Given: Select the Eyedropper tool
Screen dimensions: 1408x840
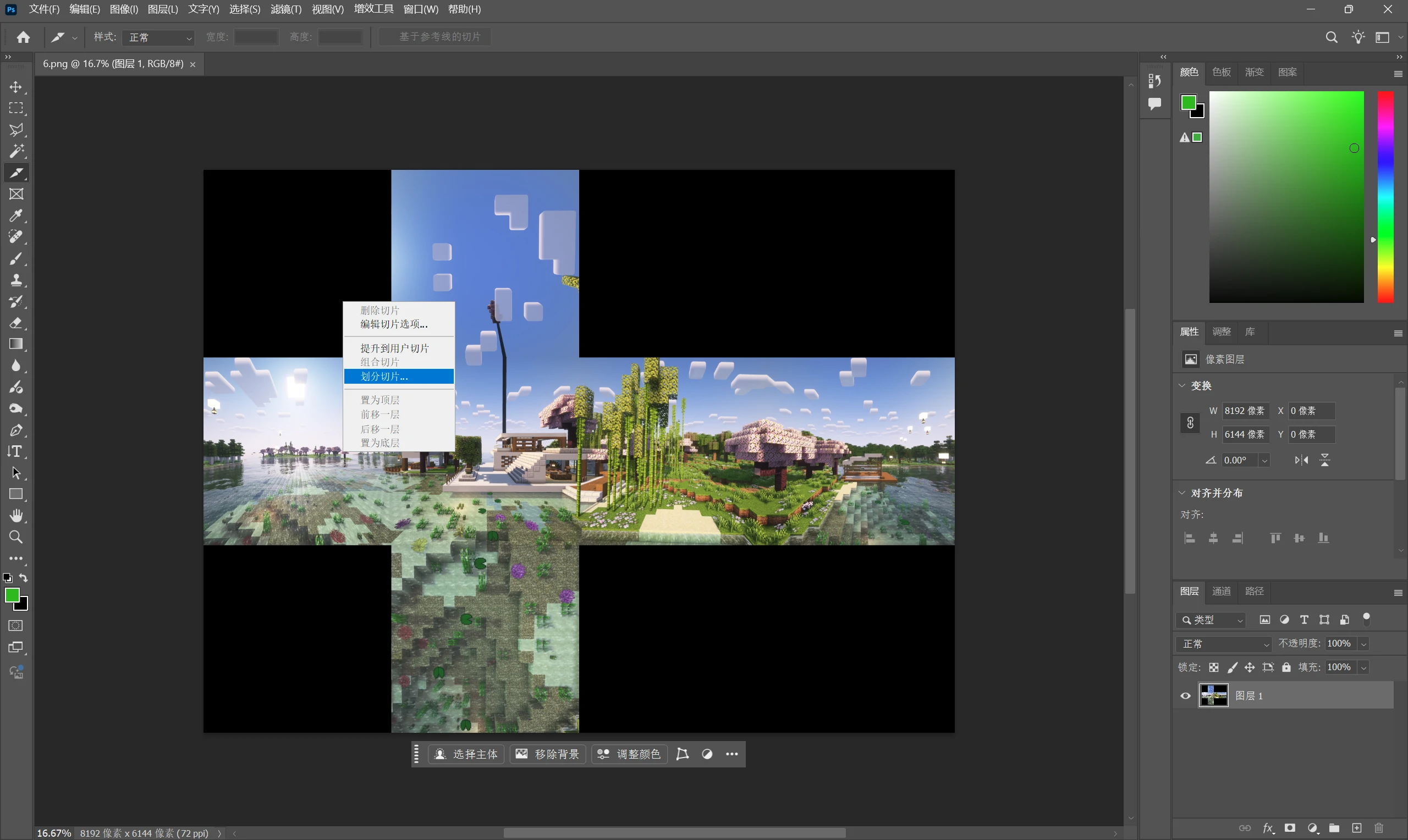Looking at the screenshot, I should coord(16,215).
